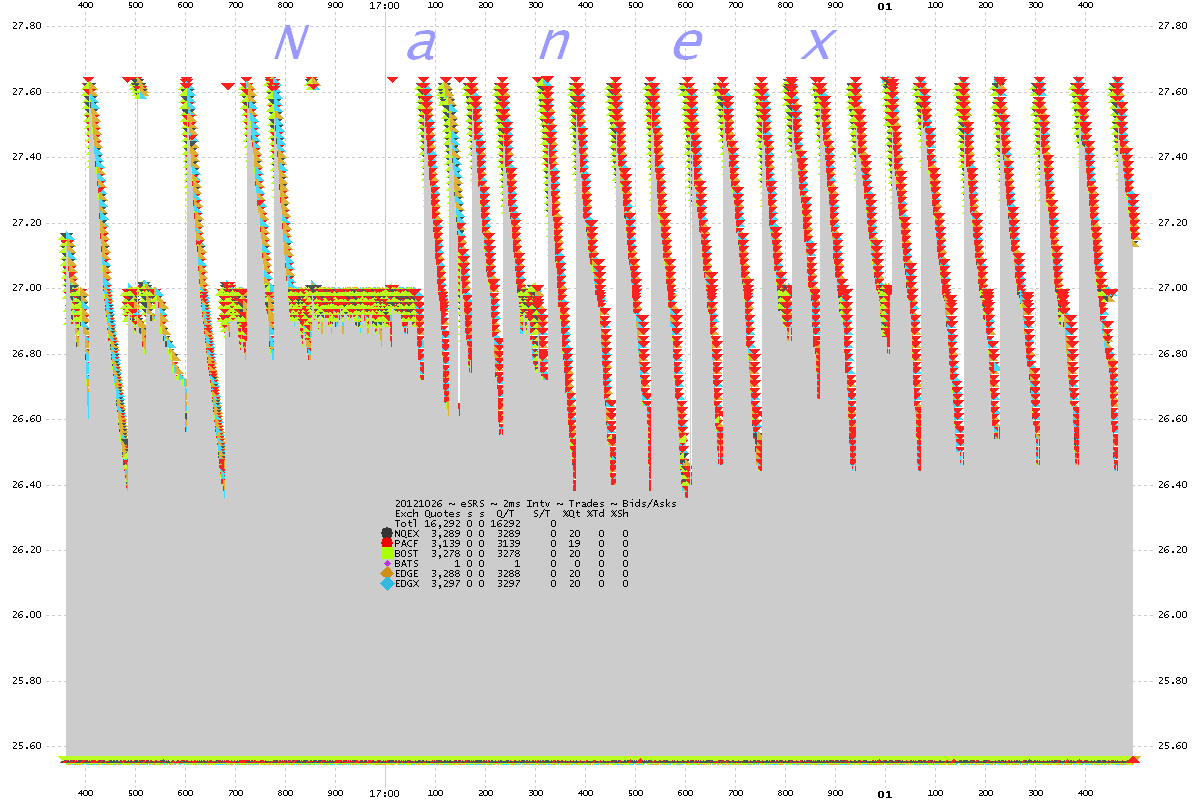This screenshot has width=1200, height=800.
Task: Click the EDGE quotes value "3,288"
Action: (x=444, y=573)
